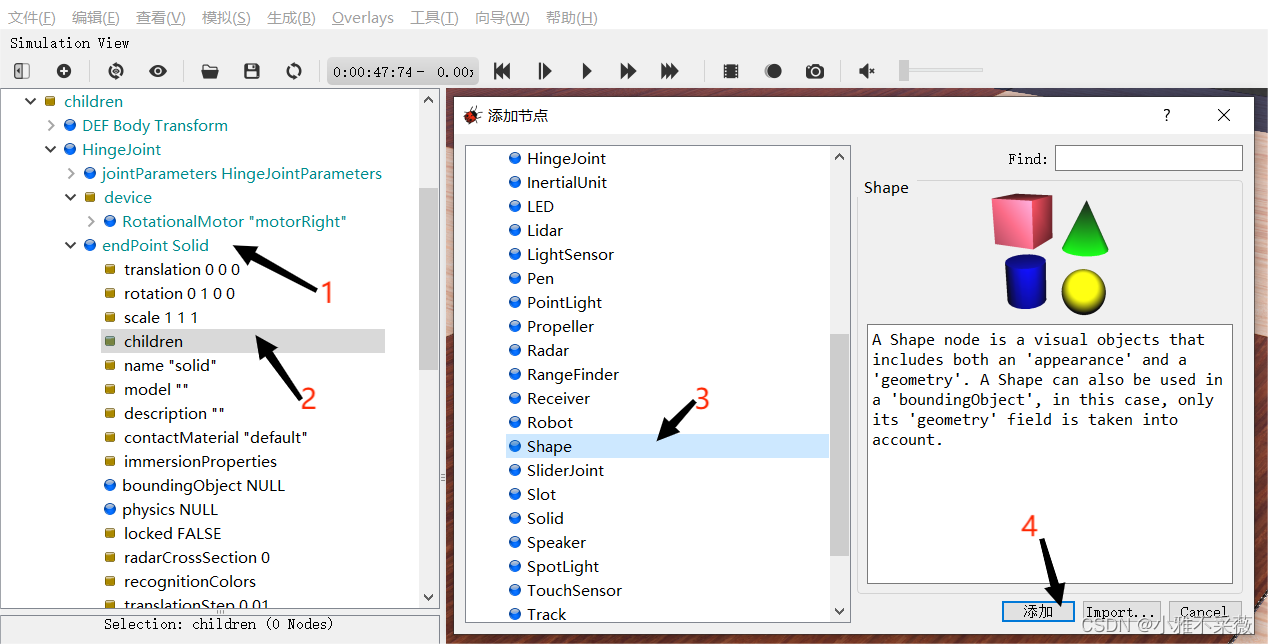The image size is (1268, 644).
Task: Click the 添加 button in dialog
Action: click(1038, 612)
